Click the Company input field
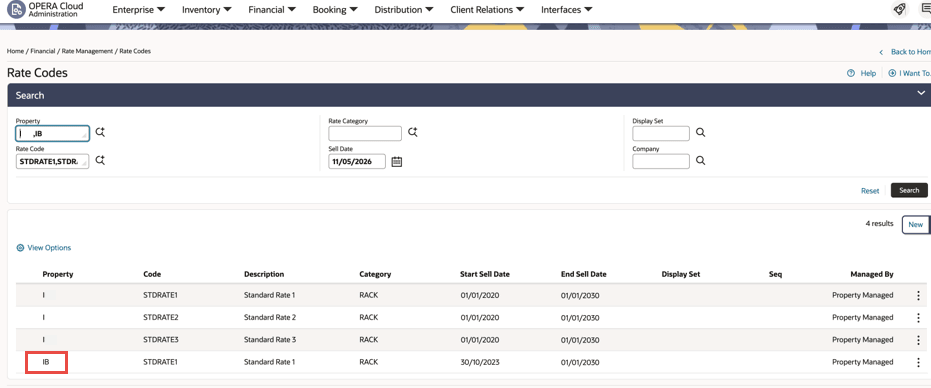This screenshot has width=931, height=388. [x=661, y=161]
